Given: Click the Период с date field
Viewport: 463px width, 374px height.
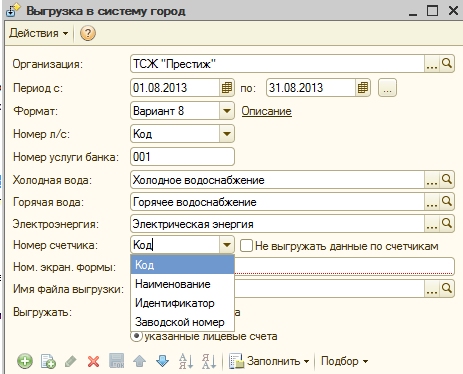Looking at the screenshot, I should click(175, 88).
